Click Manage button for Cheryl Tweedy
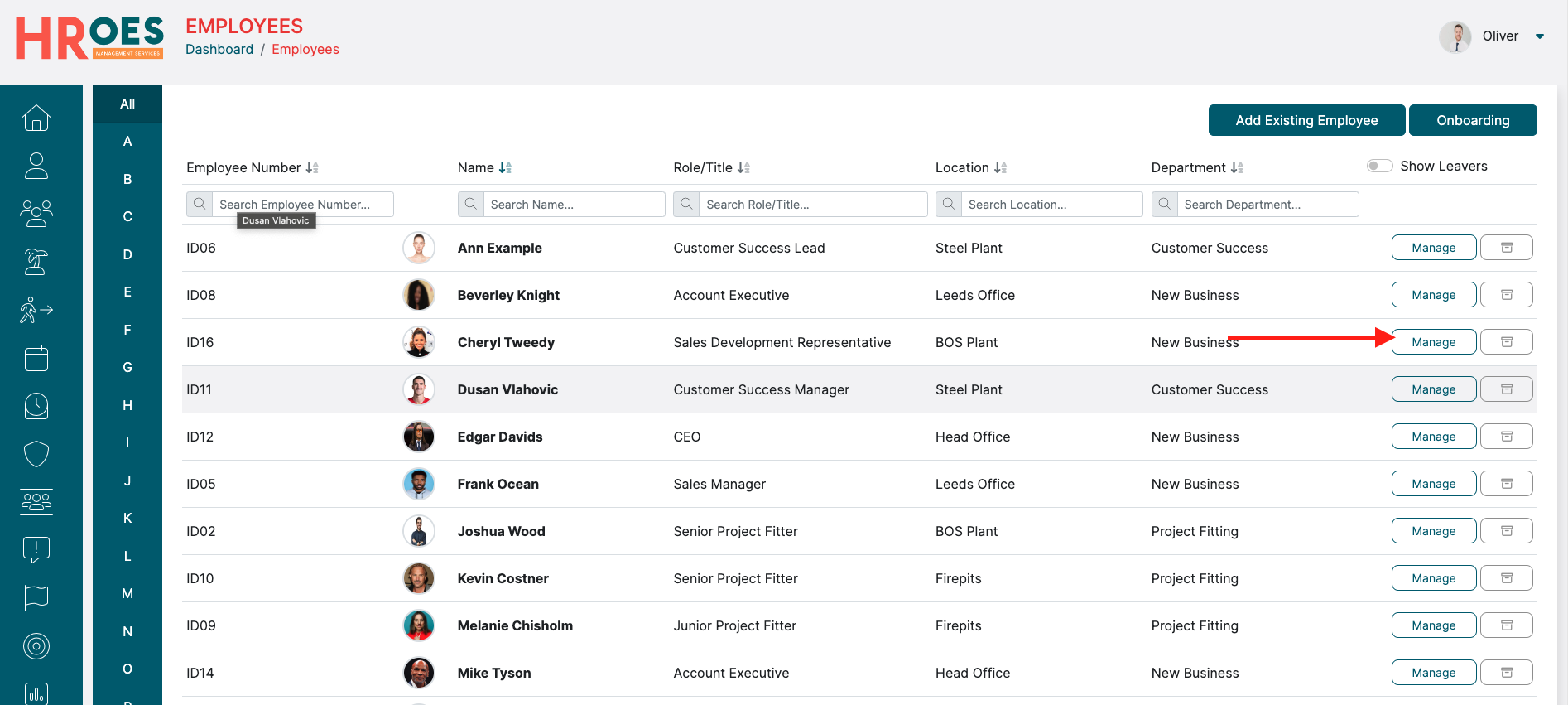This screenshot has height=705, width=1568. coord(1433,342)
